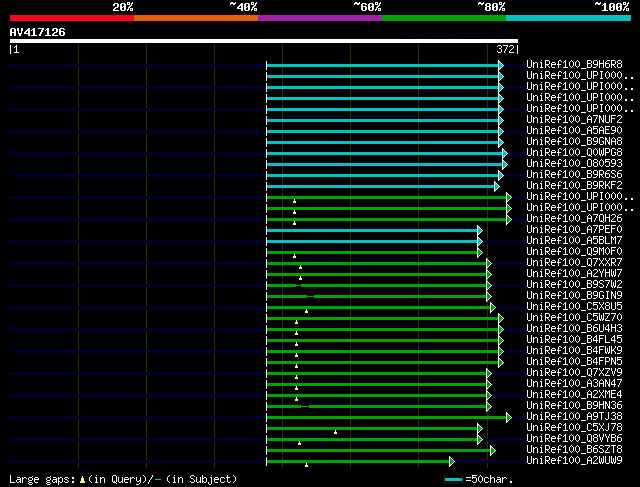
Task: Click the AV417126 query name
Action: pos(38,32)
